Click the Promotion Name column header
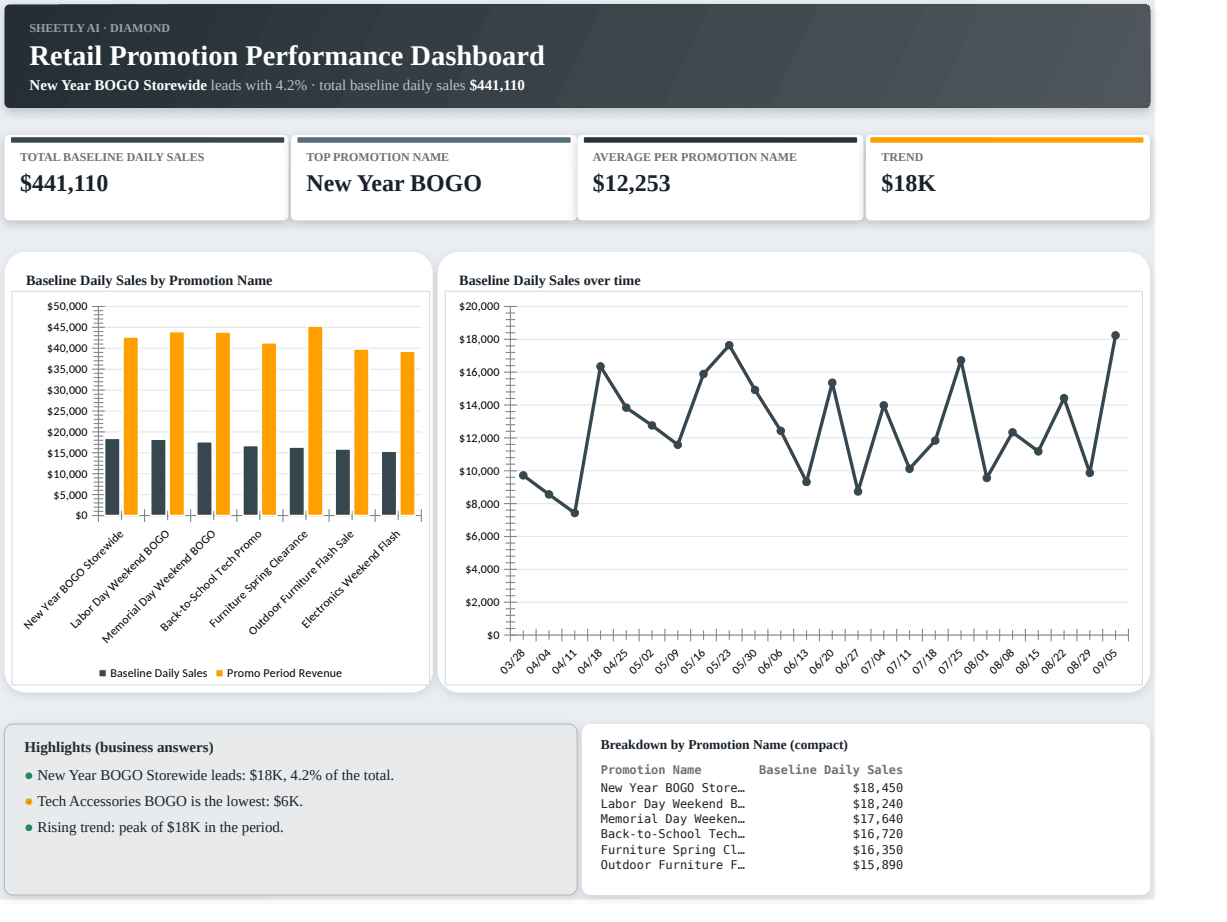 (x=651, y=770)
